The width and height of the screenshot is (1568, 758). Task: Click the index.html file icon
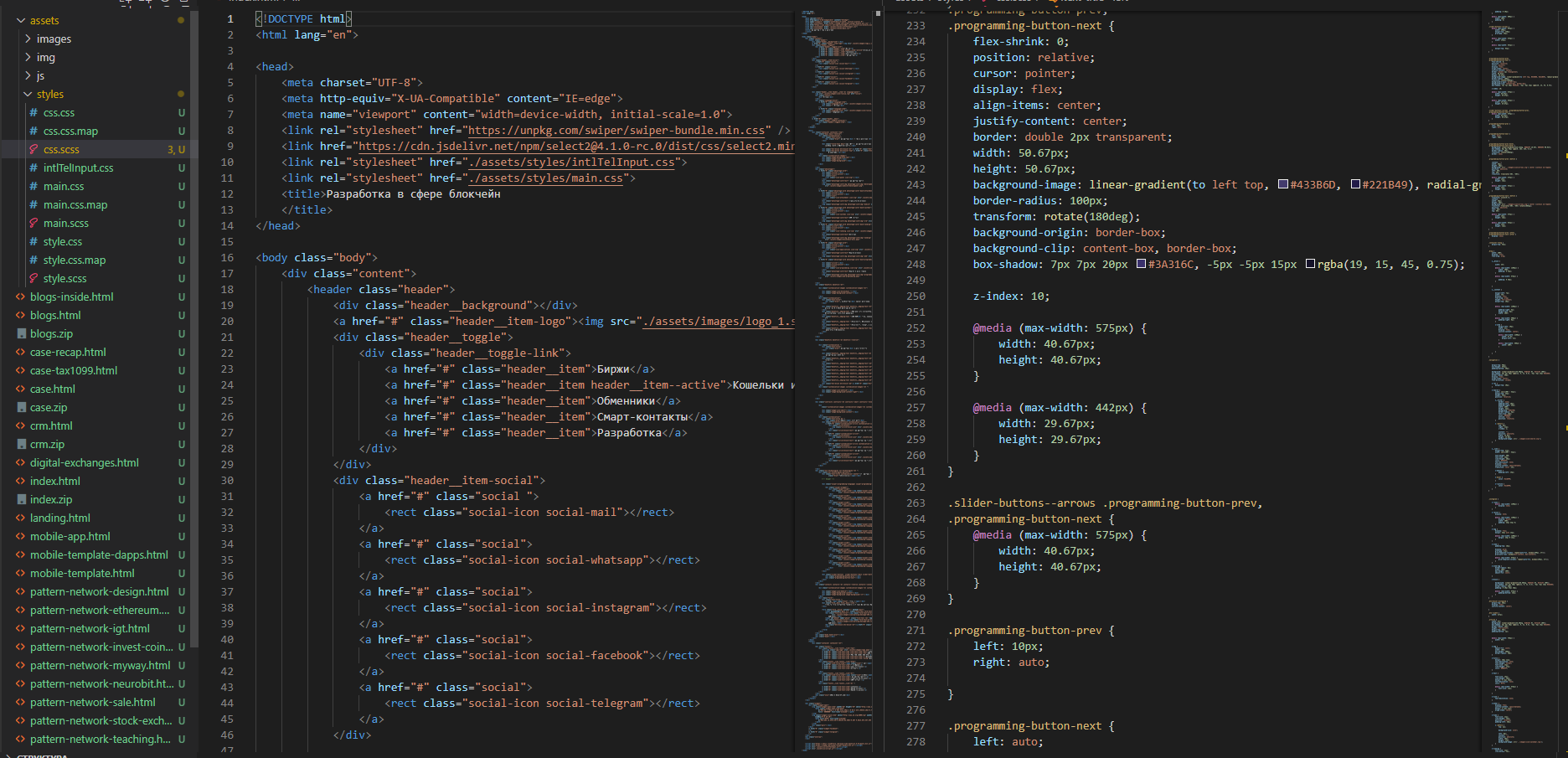click(x=21, y=481)
